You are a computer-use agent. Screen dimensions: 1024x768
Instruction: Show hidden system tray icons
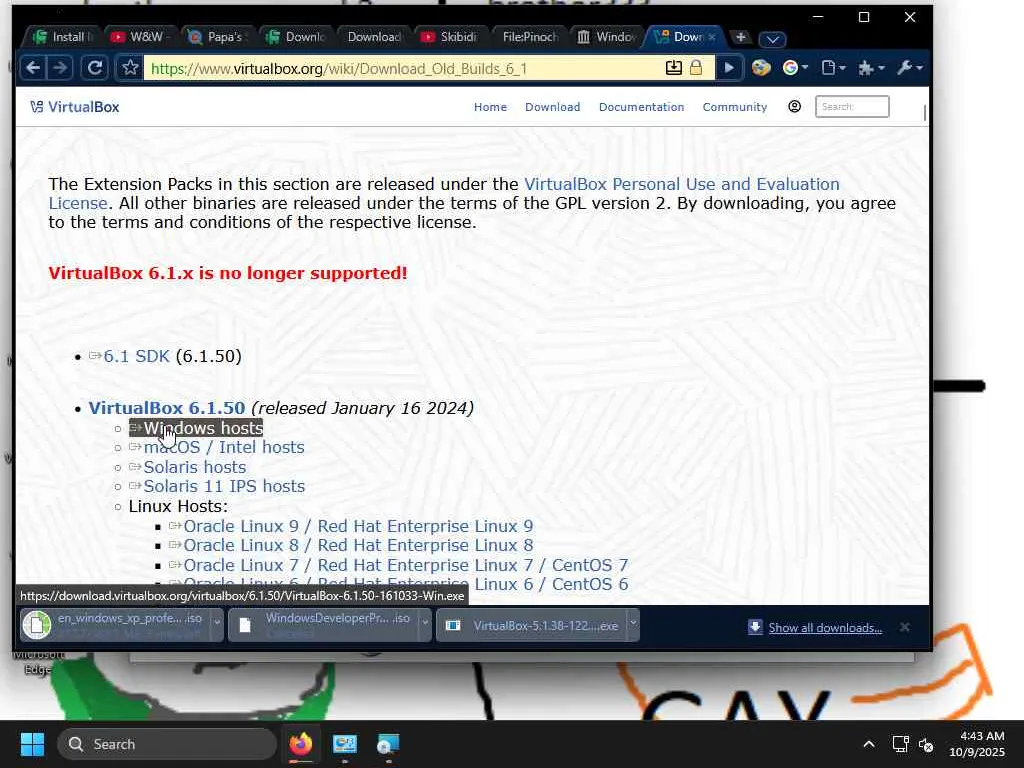(x=869, y=744)
